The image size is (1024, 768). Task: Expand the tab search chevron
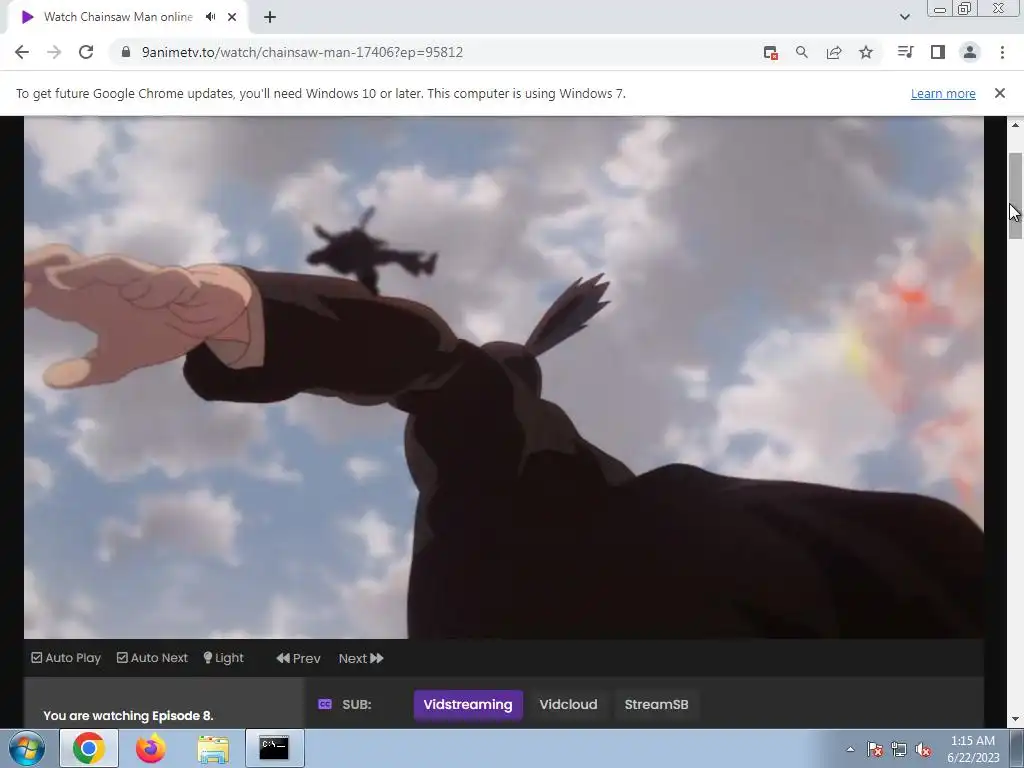904,17
